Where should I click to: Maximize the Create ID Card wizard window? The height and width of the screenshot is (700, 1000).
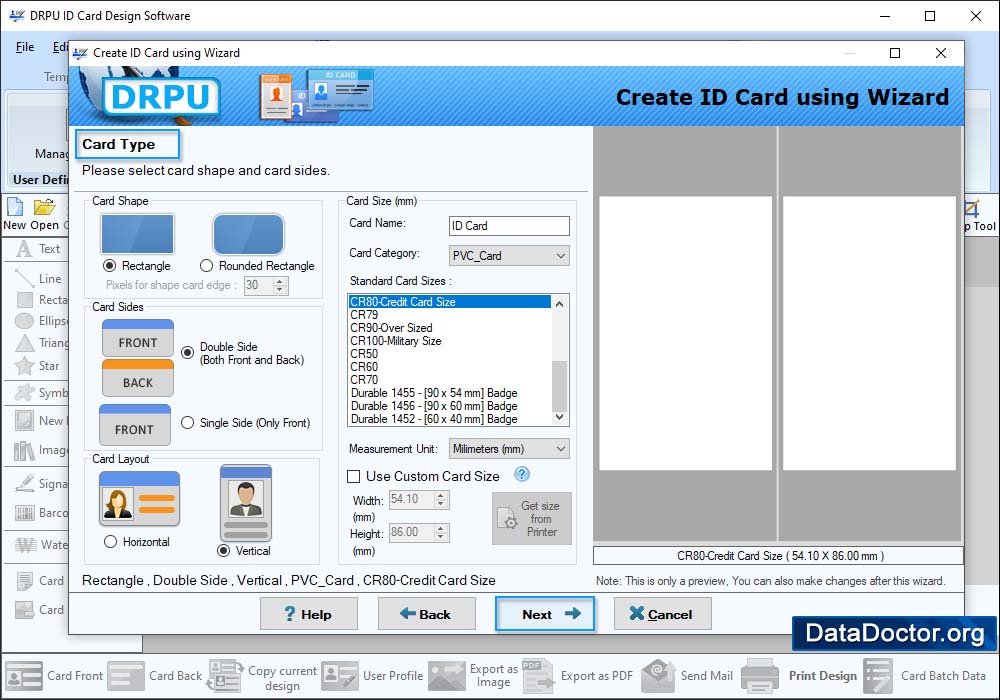point(895,53)
